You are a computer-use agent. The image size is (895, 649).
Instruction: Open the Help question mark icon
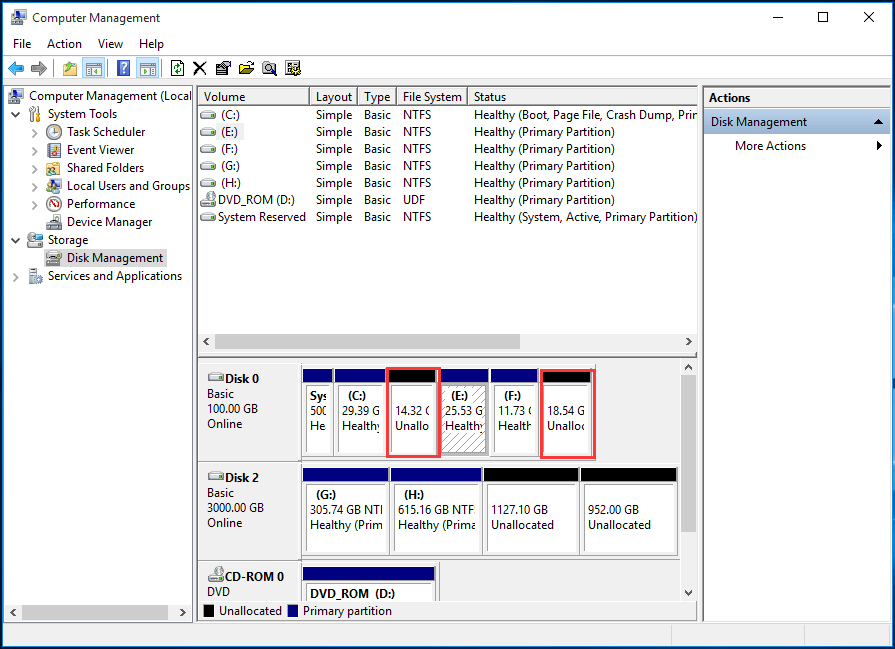click(123, 68)
